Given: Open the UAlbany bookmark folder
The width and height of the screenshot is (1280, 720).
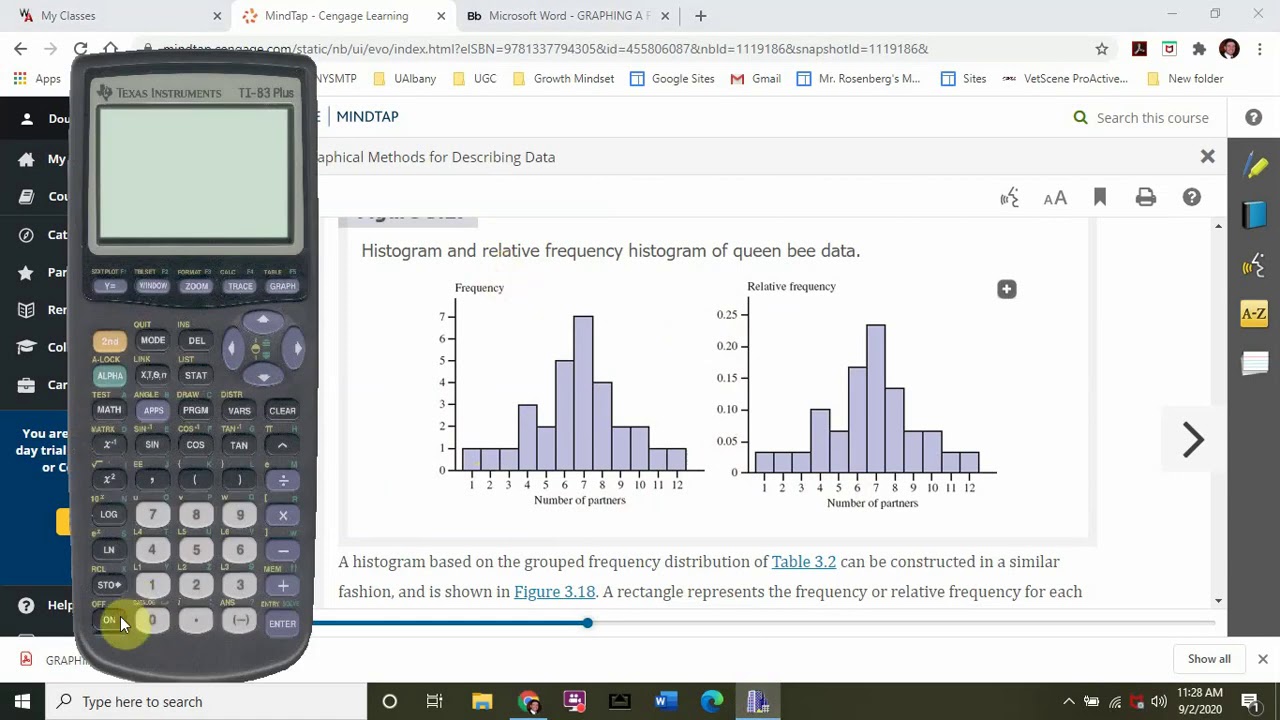Looking at the screenshot, I should click(x=404, y=79).
